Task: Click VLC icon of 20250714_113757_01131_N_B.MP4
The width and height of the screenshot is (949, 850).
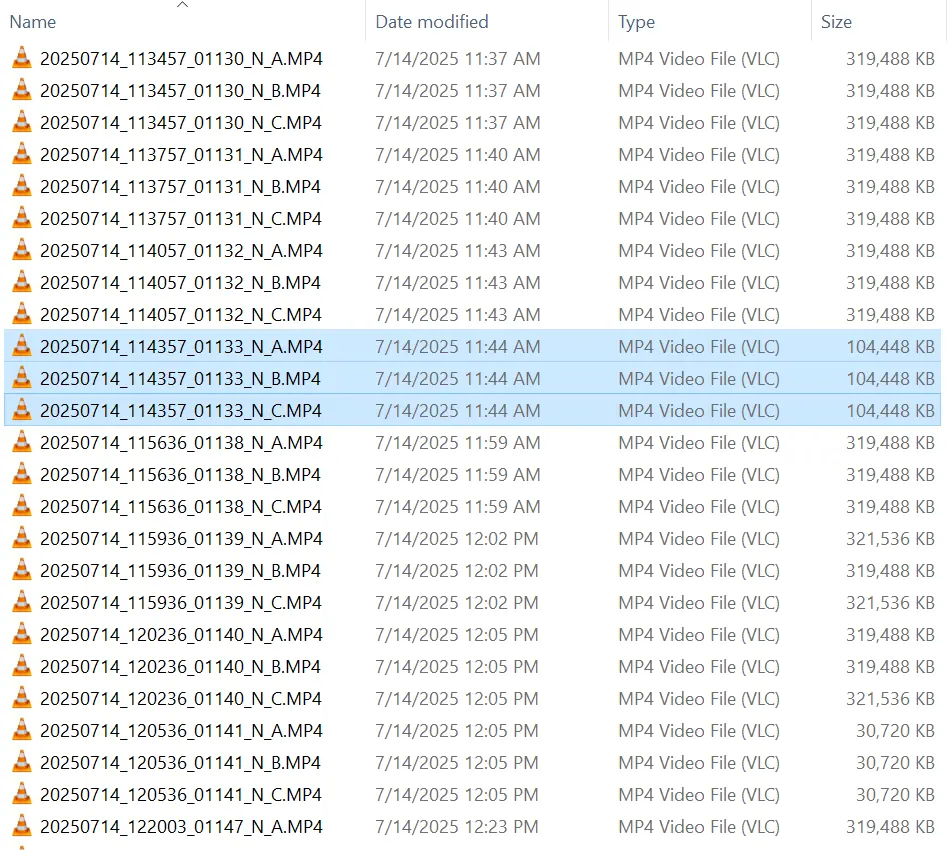Action: pyautogui.click(x=22, y=186)
